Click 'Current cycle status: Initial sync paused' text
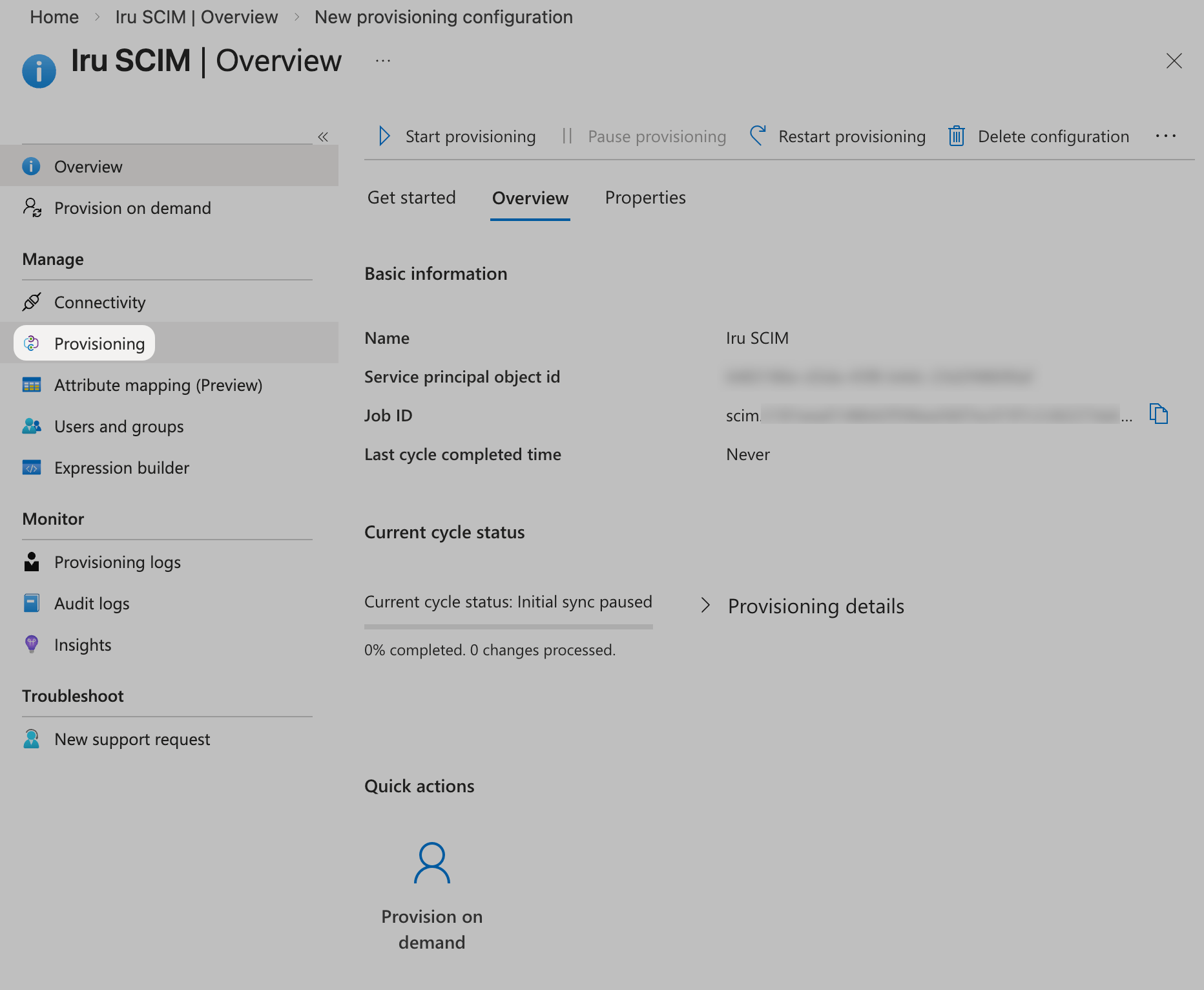Screen dimensions: 1204x990 (508, 602)
